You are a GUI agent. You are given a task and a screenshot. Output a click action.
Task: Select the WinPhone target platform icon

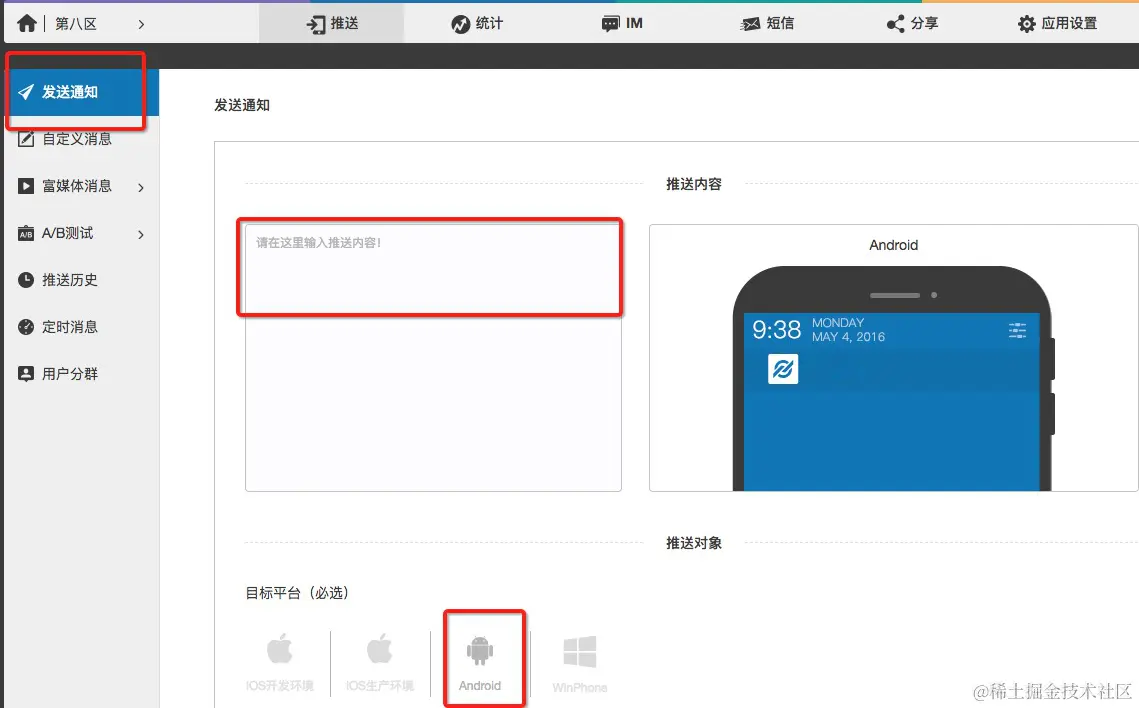coord(580,659)
